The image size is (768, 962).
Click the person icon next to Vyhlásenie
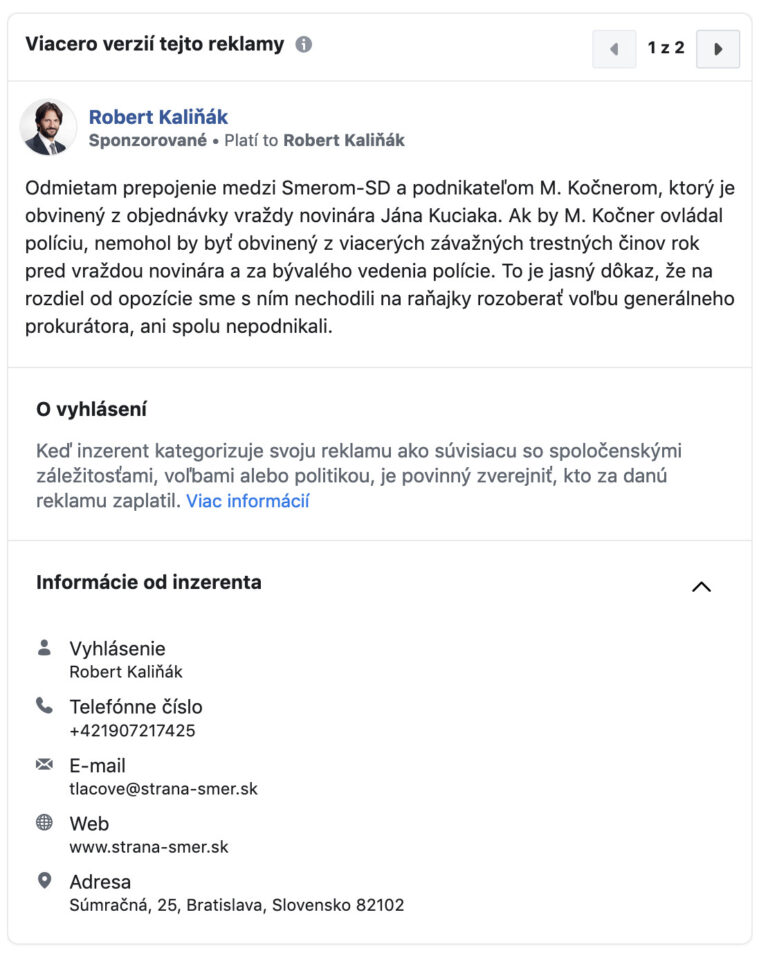pyautogui.click(x=44, y=648)
